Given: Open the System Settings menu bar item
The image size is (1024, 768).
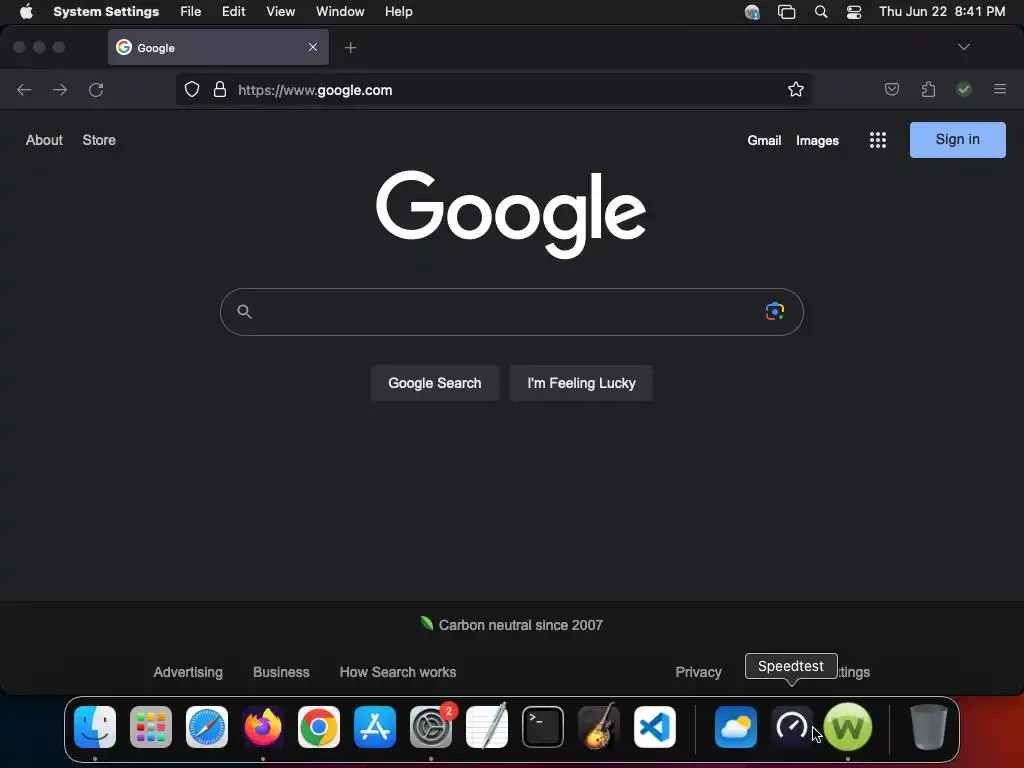Looking at the screenshot, I should pos(106,12).
